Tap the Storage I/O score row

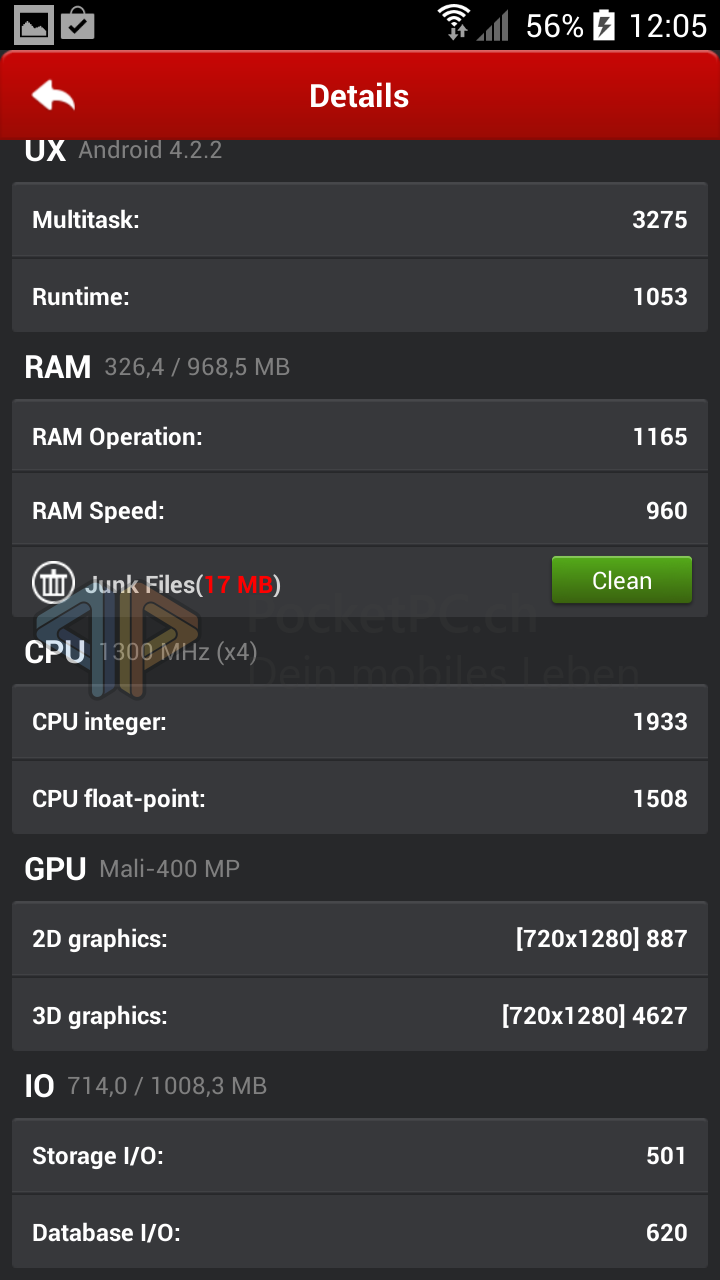[360, 1156]
